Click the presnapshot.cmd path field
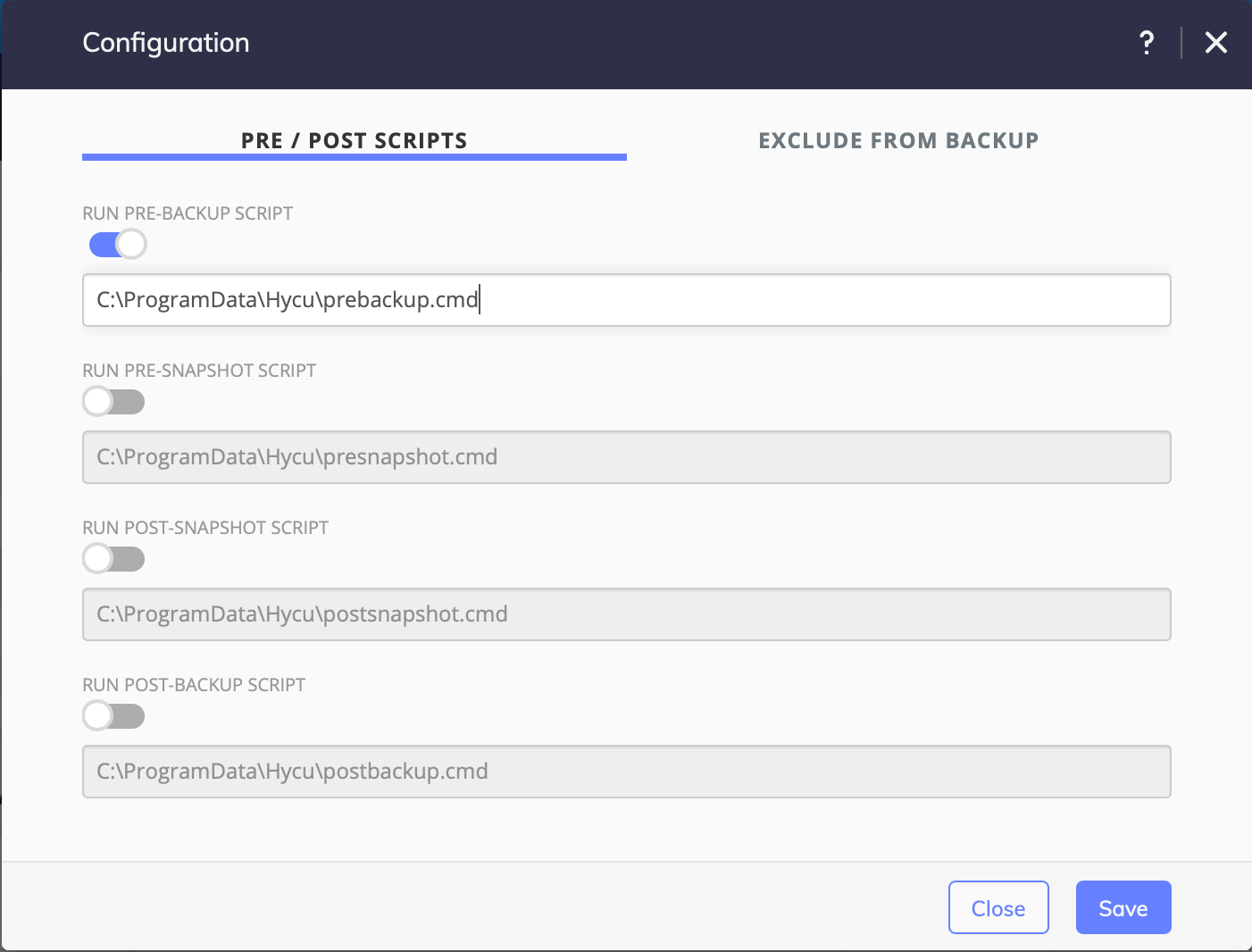1252x952 pixels. (626, 457)
